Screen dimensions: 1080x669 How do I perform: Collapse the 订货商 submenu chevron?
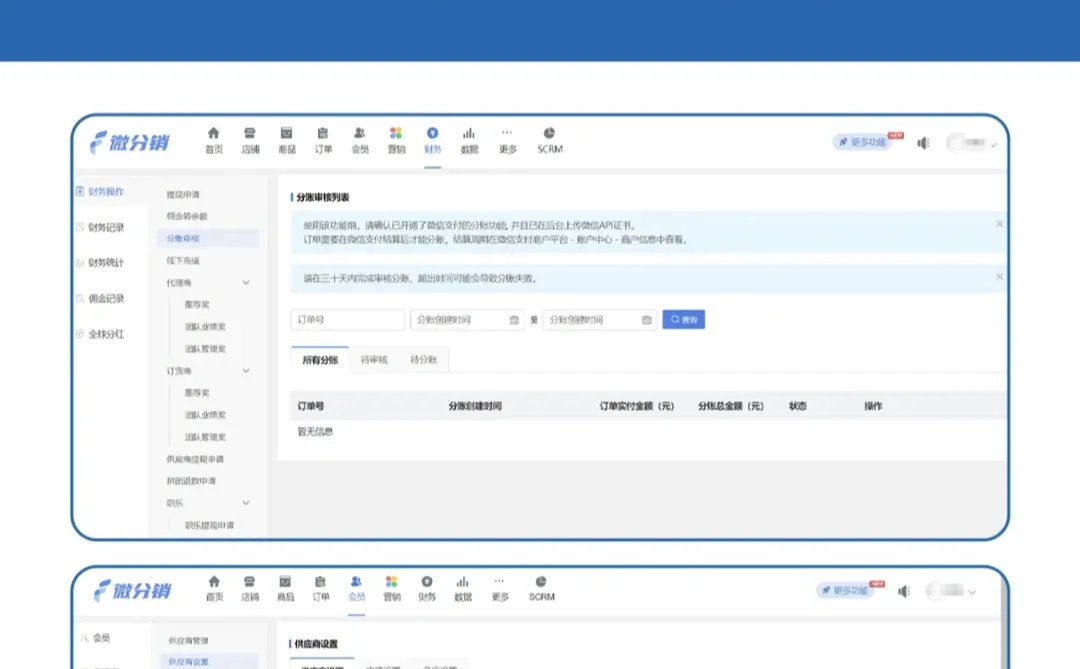[x=246, y=371]
